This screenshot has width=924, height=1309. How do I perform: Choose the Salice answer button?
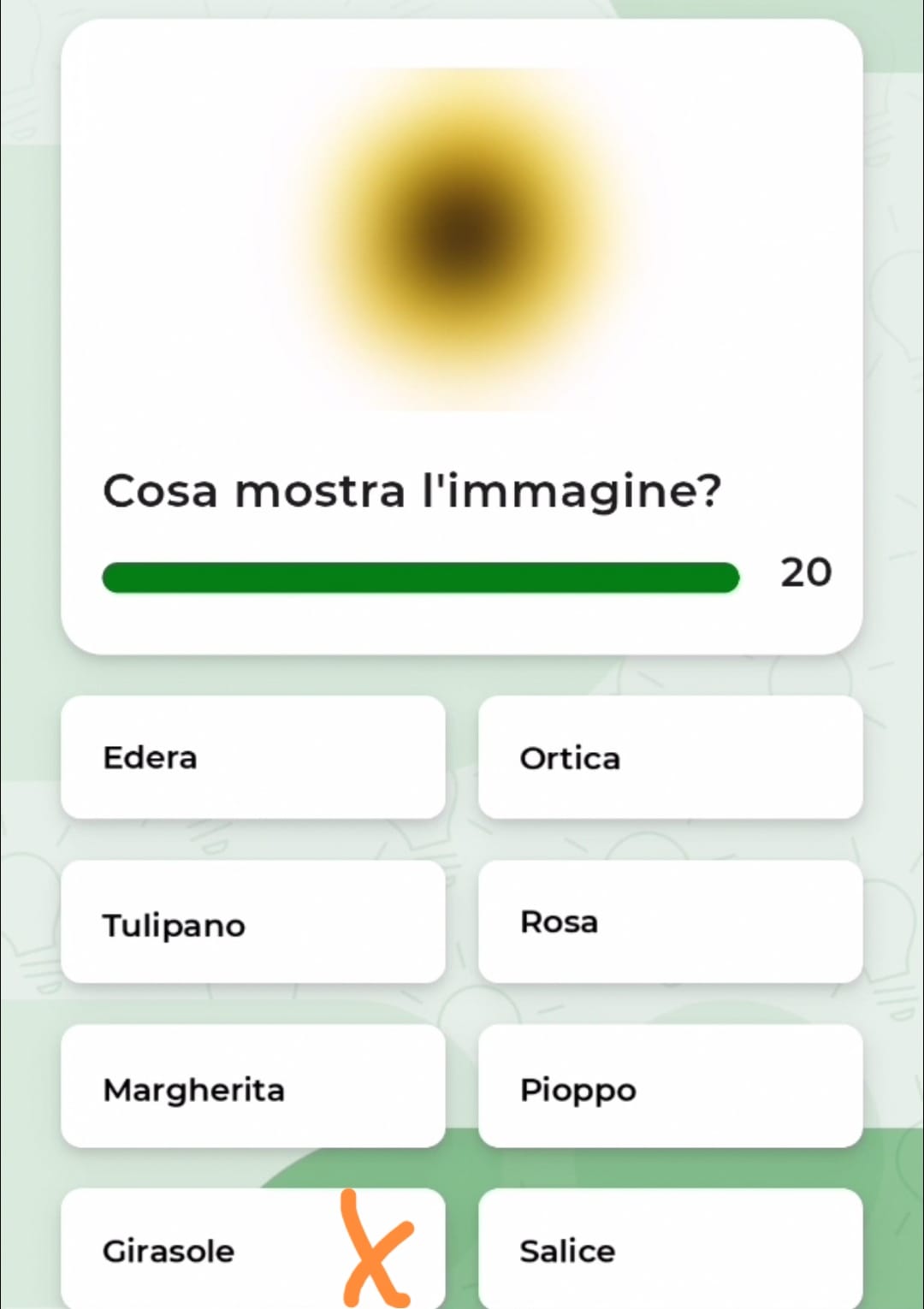670,1249
